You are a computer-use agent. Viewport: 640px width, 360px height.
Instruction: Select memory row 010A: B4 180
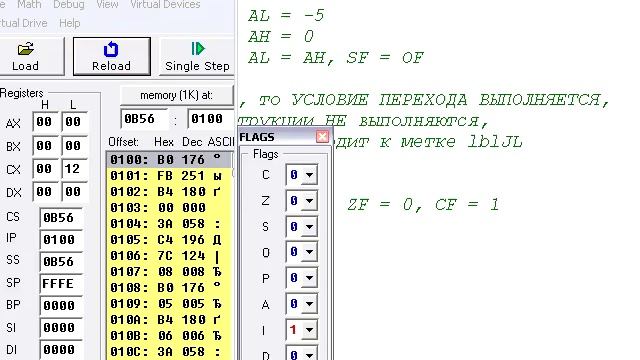tap(169, 320)
